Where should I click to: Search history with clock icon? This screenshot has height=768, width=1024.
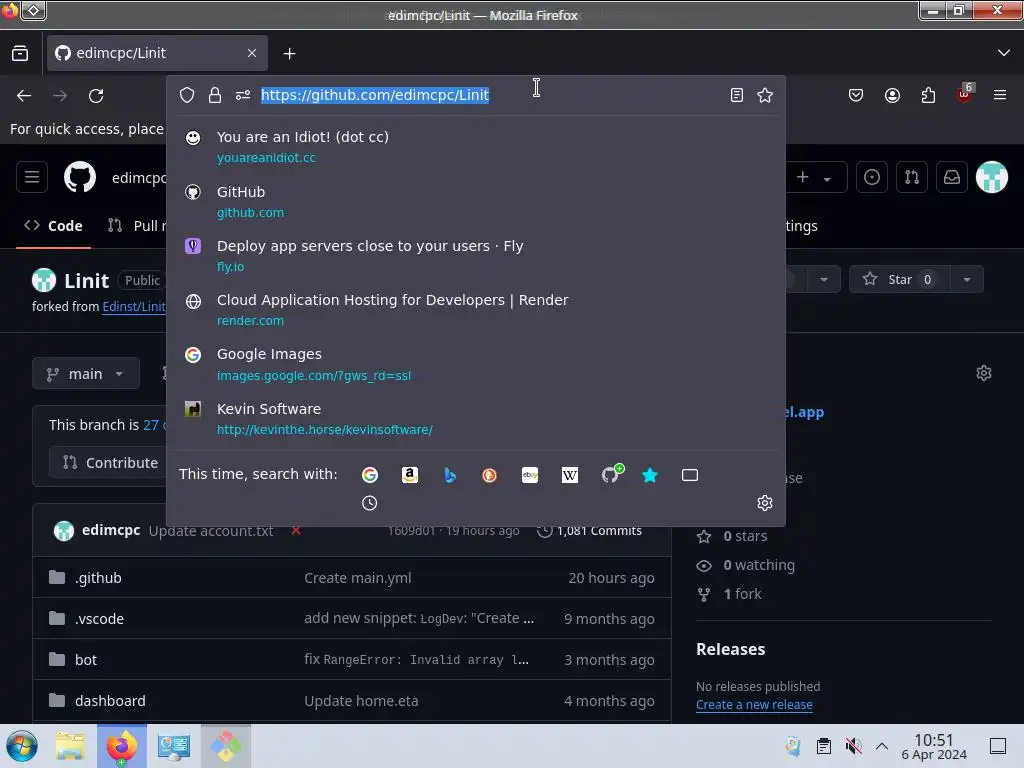pyautogui.click(x=370, y=503)
